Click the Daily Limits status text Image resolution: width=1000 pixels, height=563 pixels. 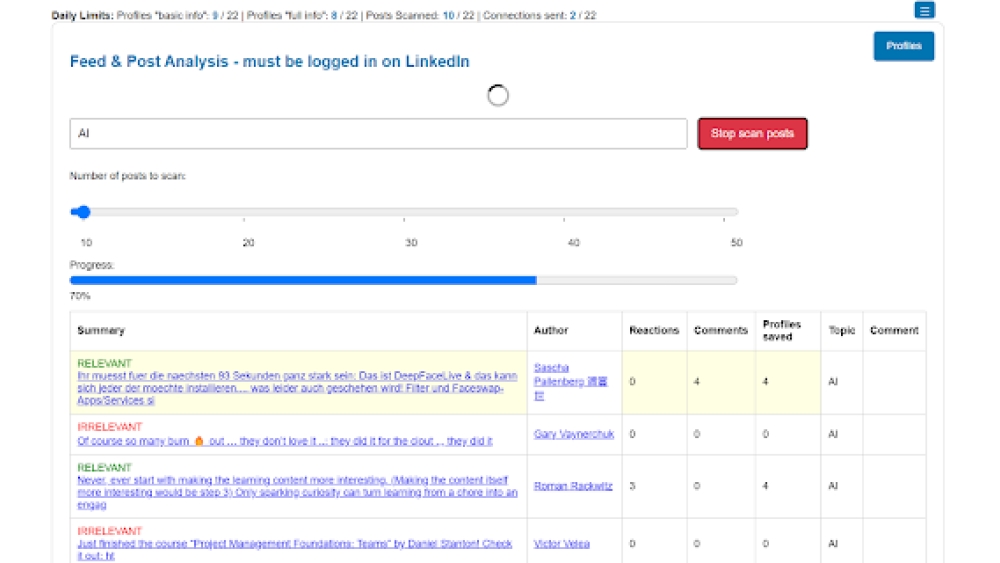(x=323, y=15)
